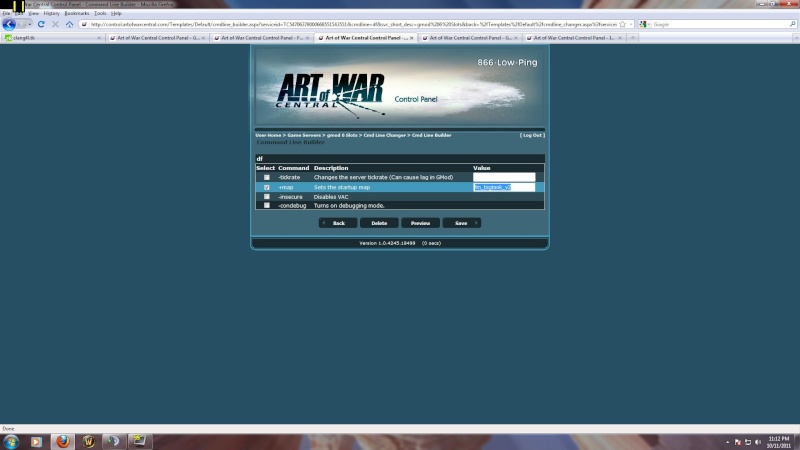Show hidden tray icons arrow
Viewport: 800px width, 450px height.
click(728, 442)
